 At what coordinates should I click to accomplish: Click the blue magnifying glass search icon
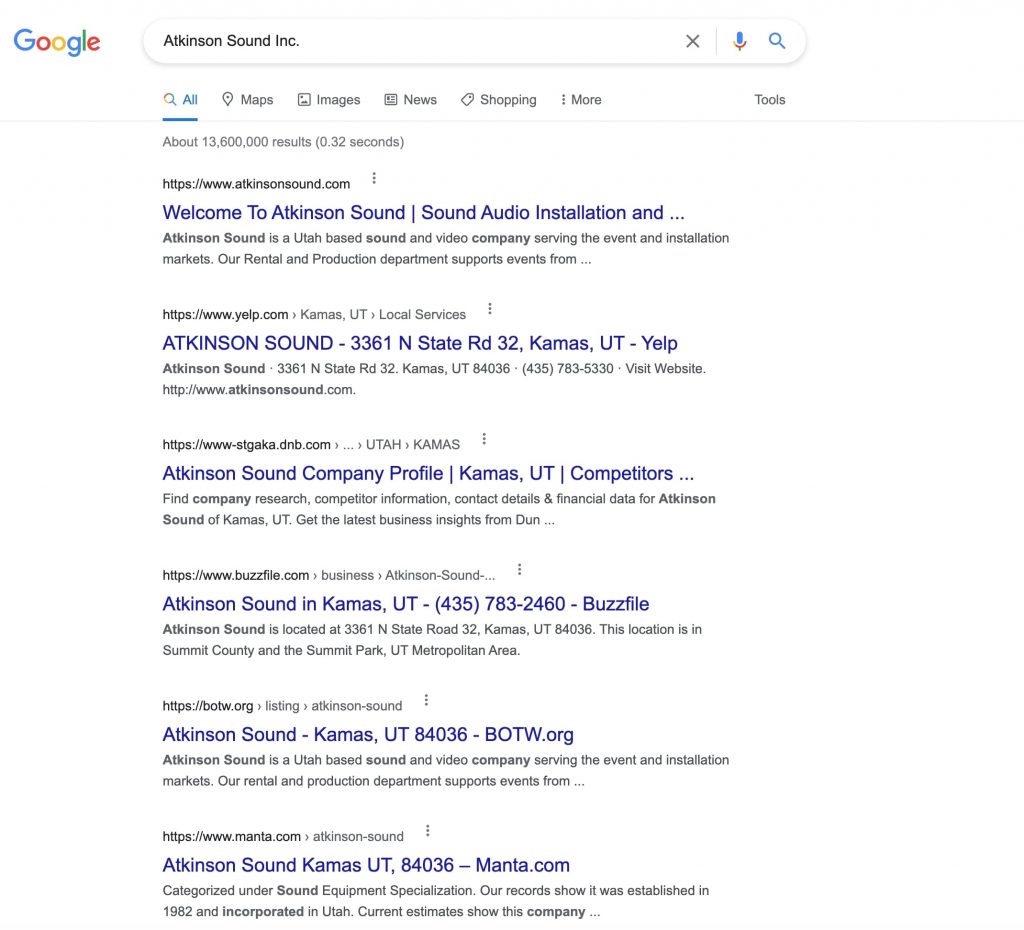click(776, 40)
